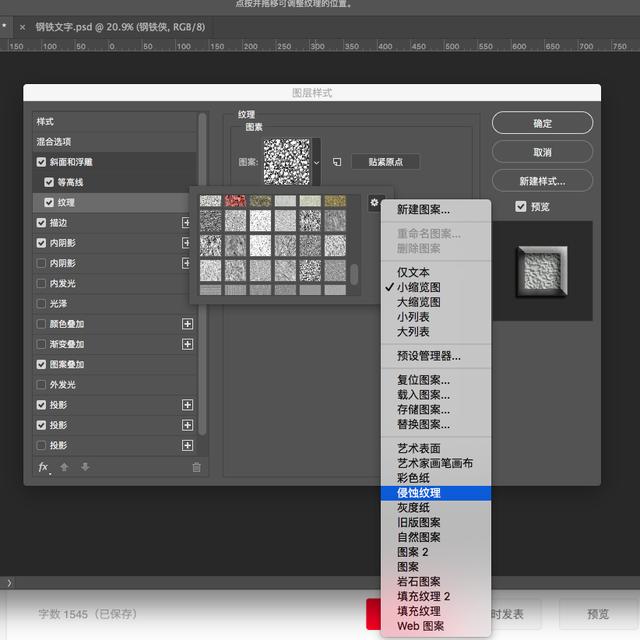The height and width of the screenshot is (640, 640).
Task: Click the fx add layer style icon
Action: coord(44,467)
